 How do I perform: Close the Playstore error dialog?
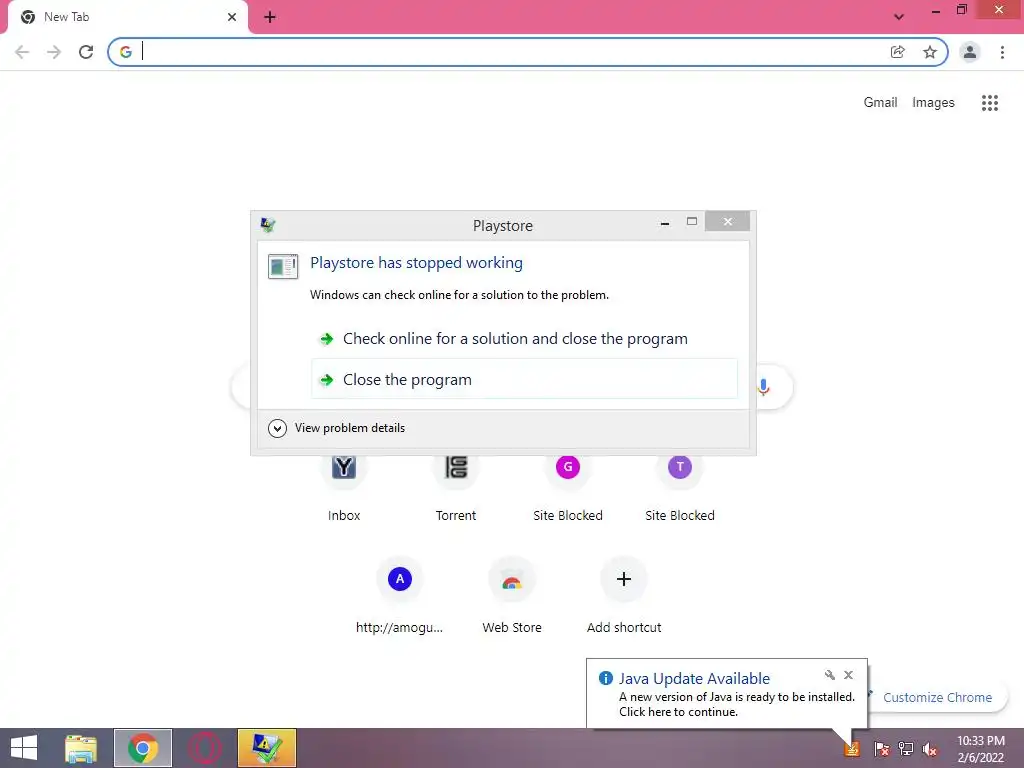pos(728,221)
